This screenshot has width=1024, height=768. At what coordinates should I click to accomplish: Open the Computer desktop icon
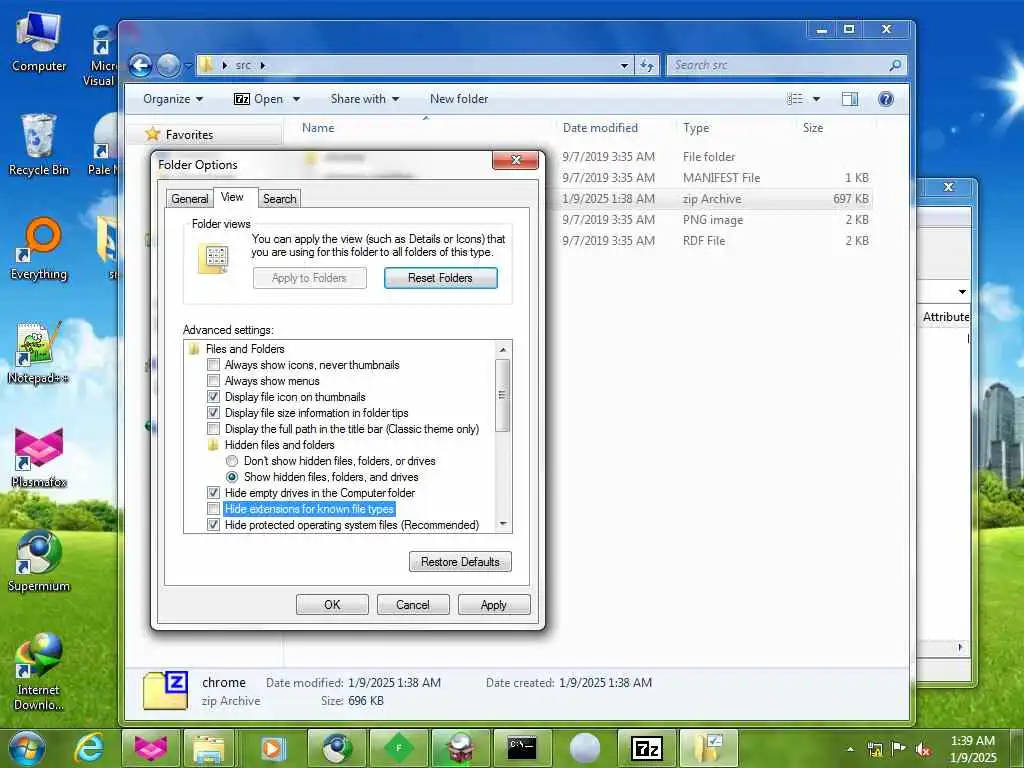[x=39, y=42]
